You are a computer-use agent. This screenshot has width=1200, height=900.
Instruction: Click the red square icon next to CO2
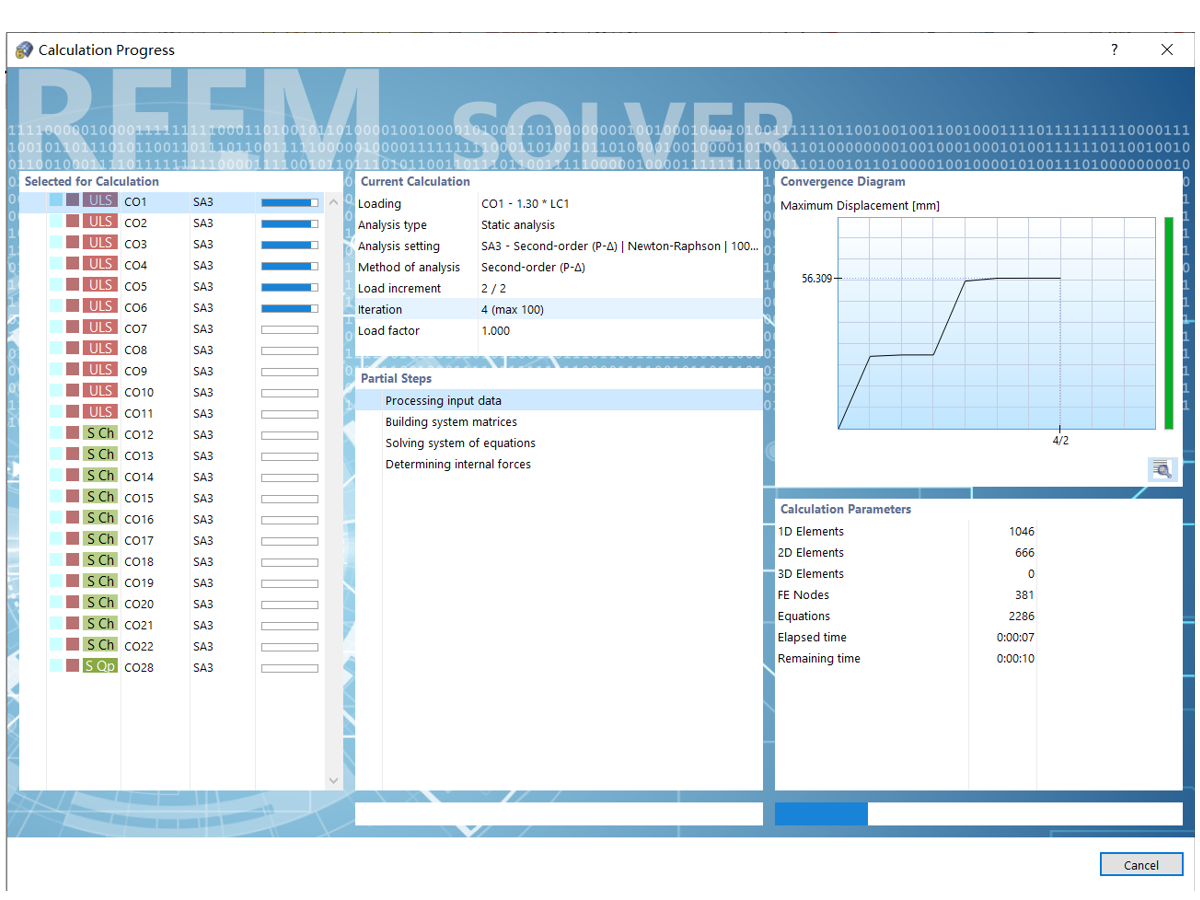71,221
